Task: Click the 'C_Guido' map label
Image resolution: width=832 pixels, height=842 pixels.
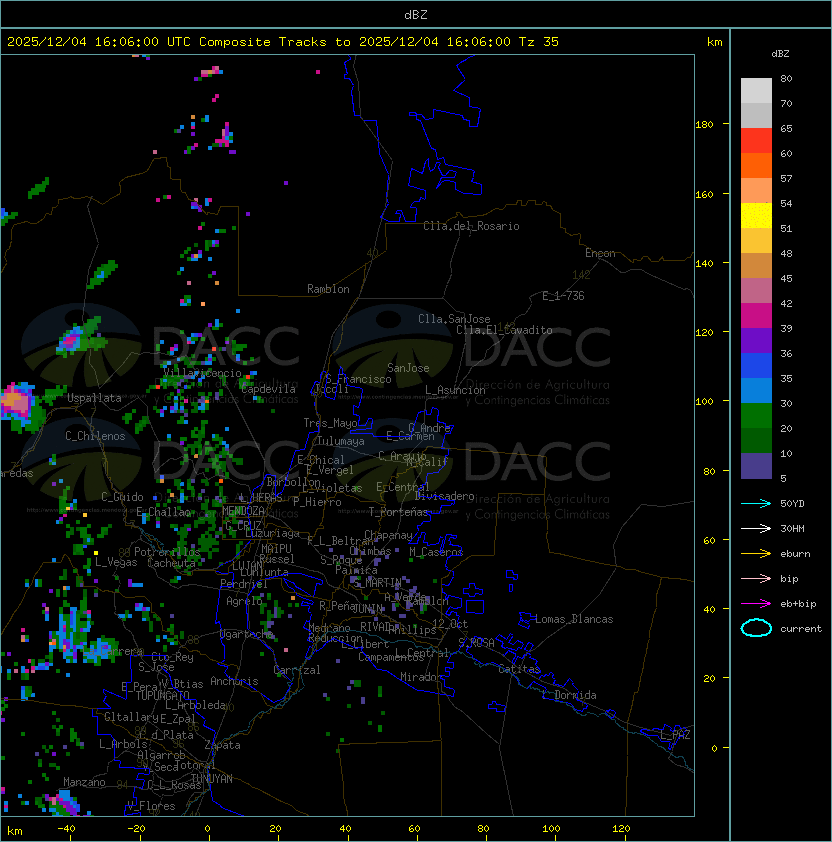Action: pos(122,497)
